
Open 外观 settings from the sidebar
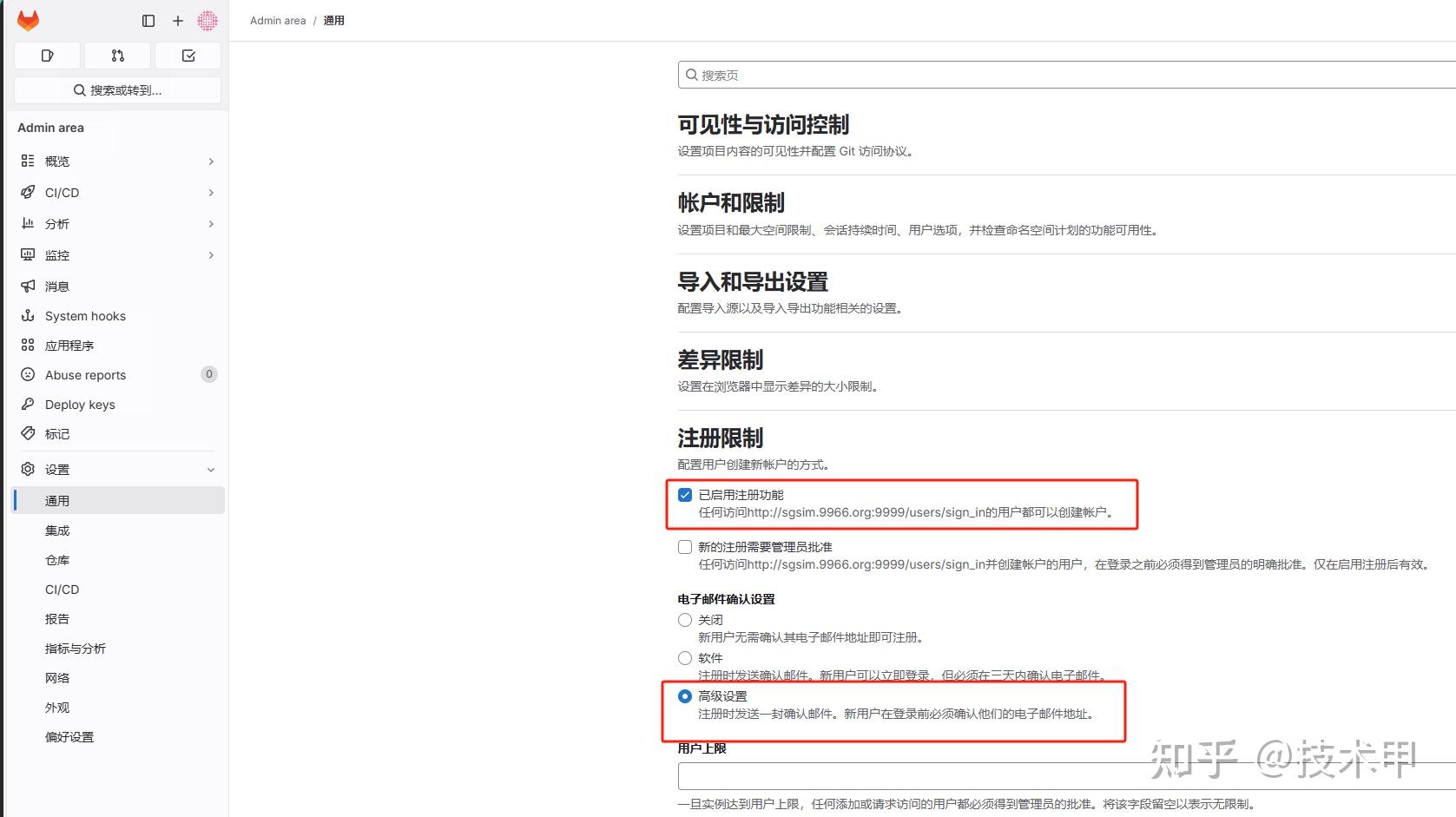click(56, 707)
